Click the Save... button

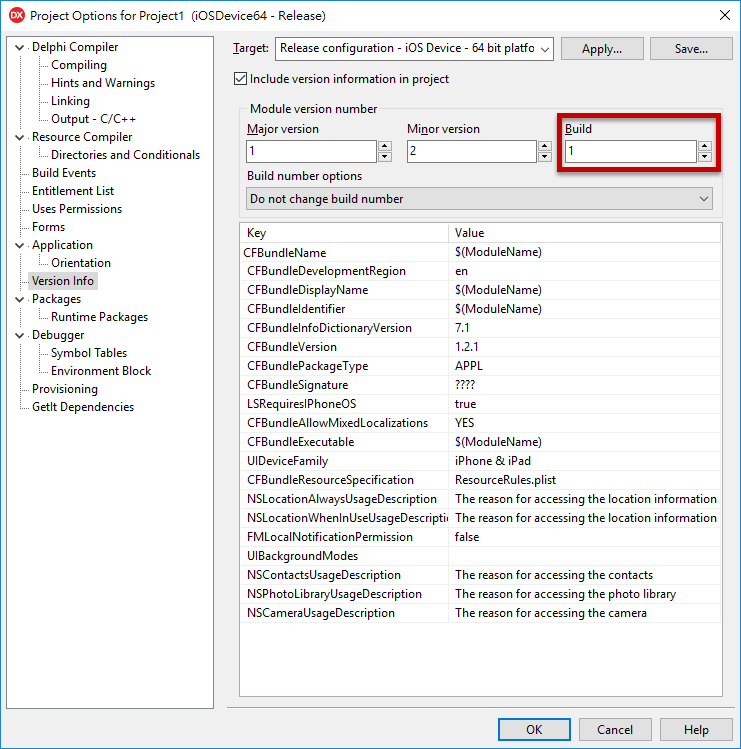pyautogui.click(x=691, y=49)
